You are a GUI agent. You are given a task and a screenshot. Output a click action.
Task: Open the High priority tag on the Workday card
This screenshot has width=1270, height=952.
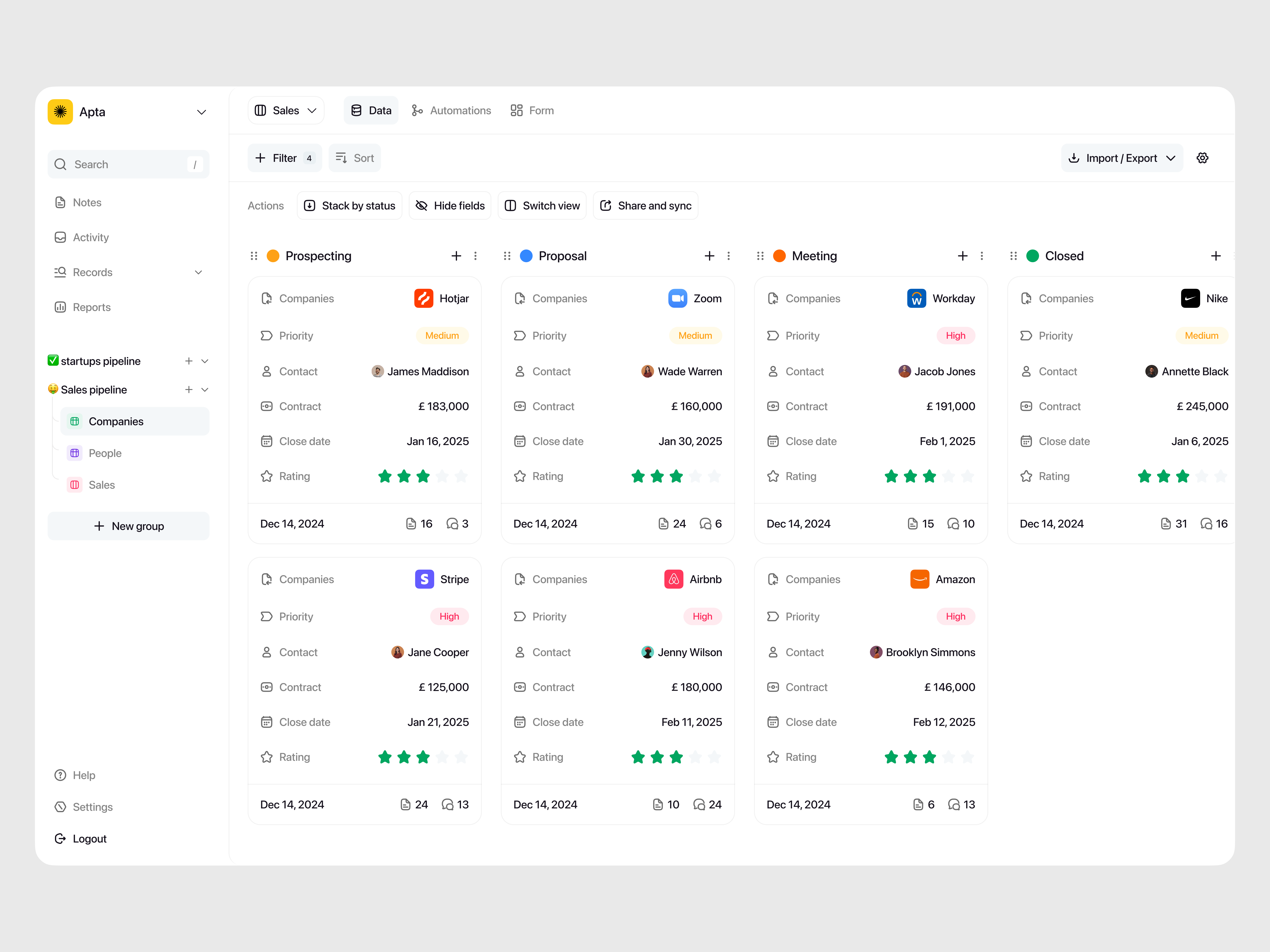956,336
